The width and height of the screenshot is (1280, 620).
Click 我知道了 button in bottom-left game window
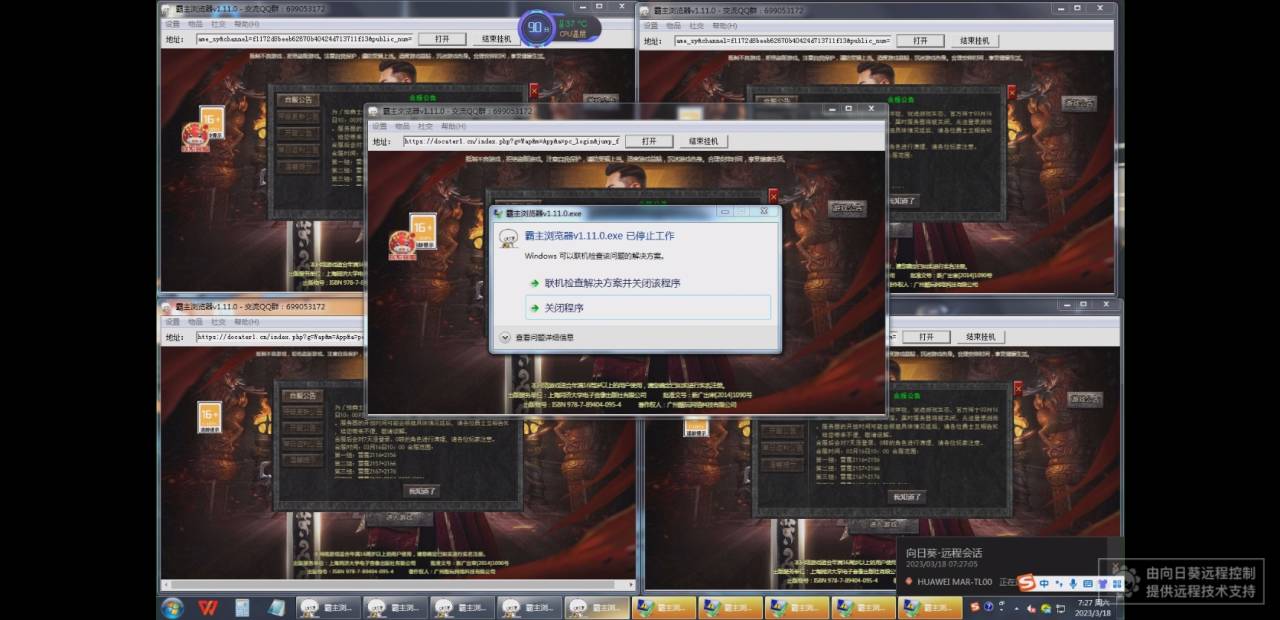coord(421,491)
